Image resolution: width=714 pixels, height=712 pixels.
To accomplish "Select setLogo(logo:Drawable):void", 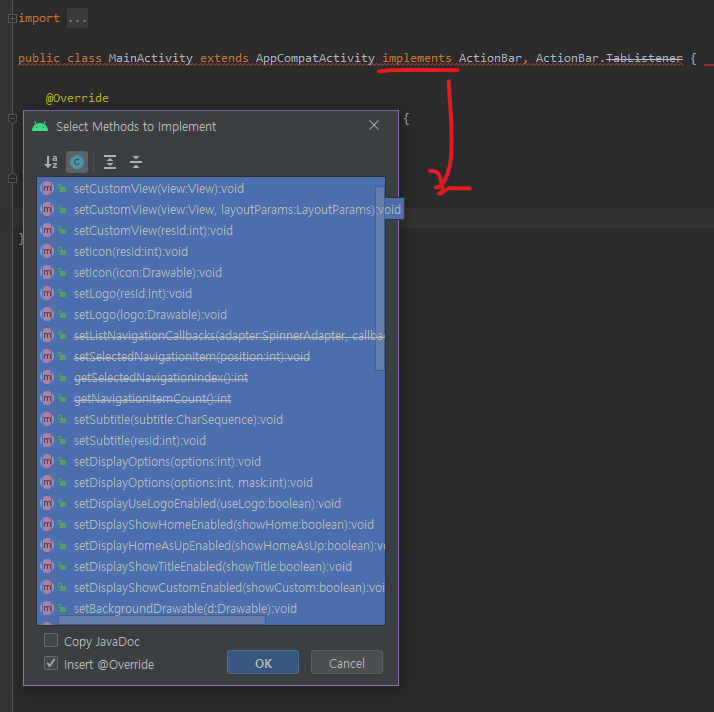I will pyautogui.click(x=211, y=314).
